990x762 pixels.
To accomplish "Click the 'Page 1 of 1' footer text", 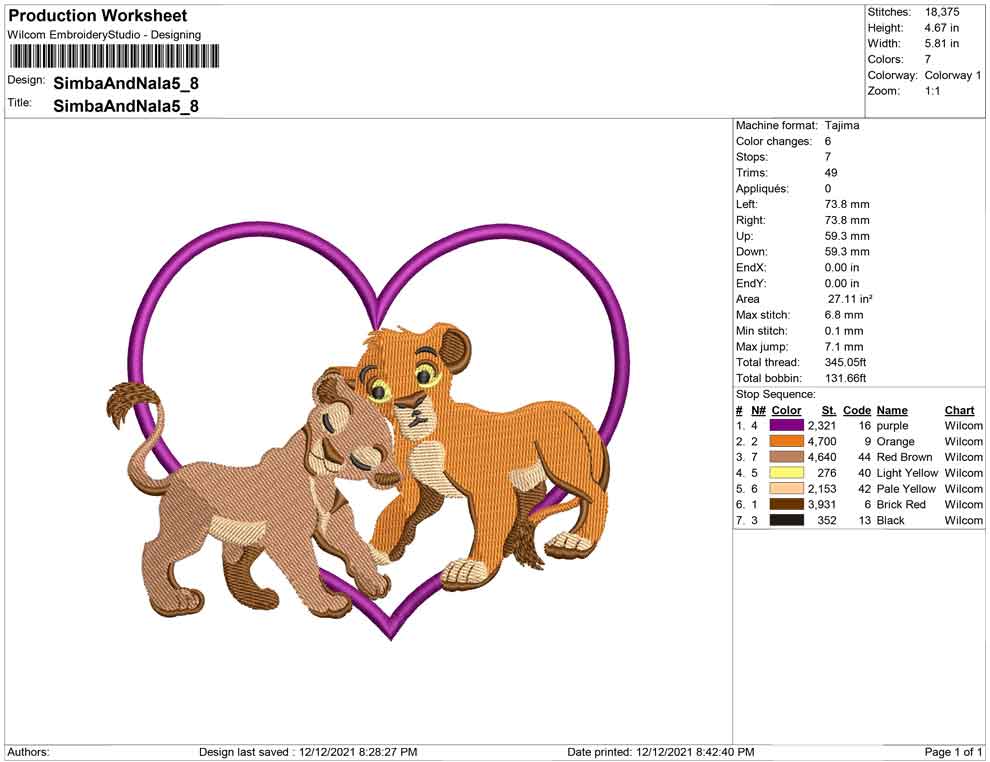I will [953, 752].
